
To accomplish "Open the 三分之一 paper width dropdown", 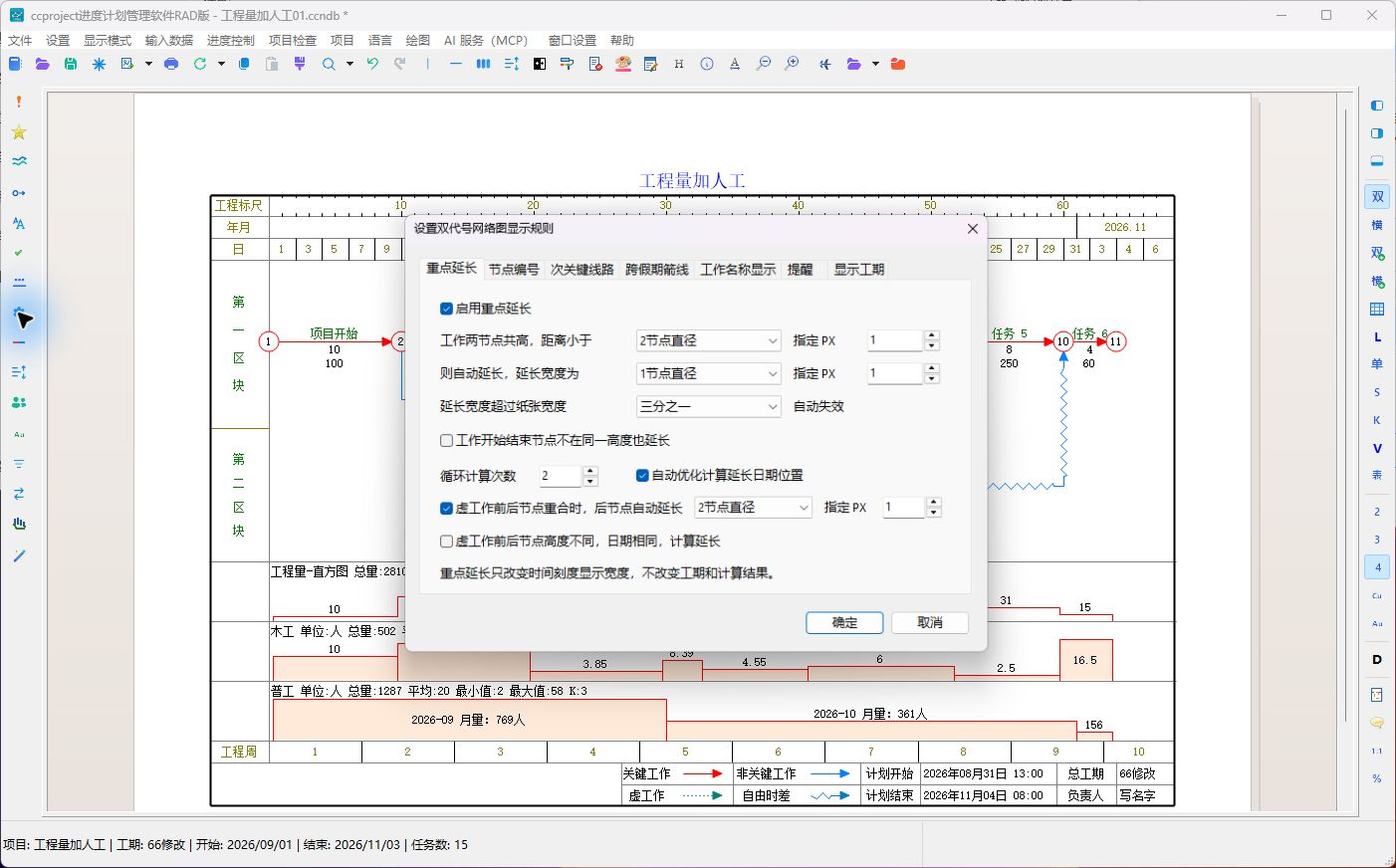I will click(709, 406).
